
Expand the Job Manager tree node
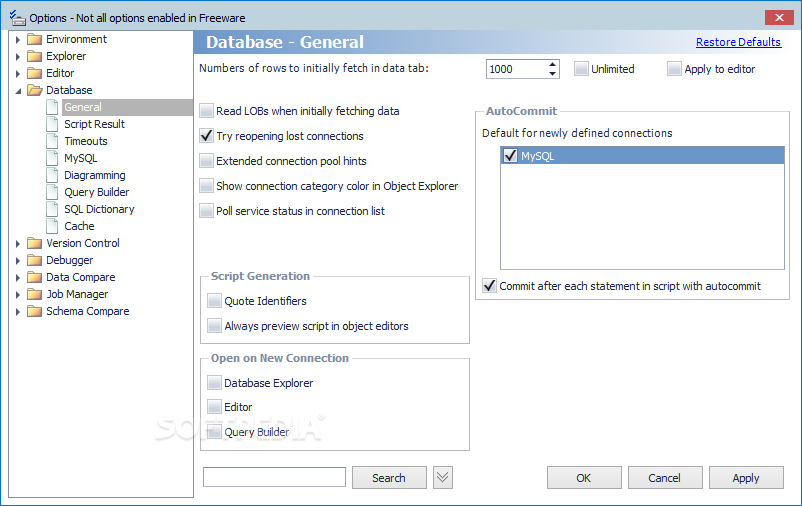18,294
